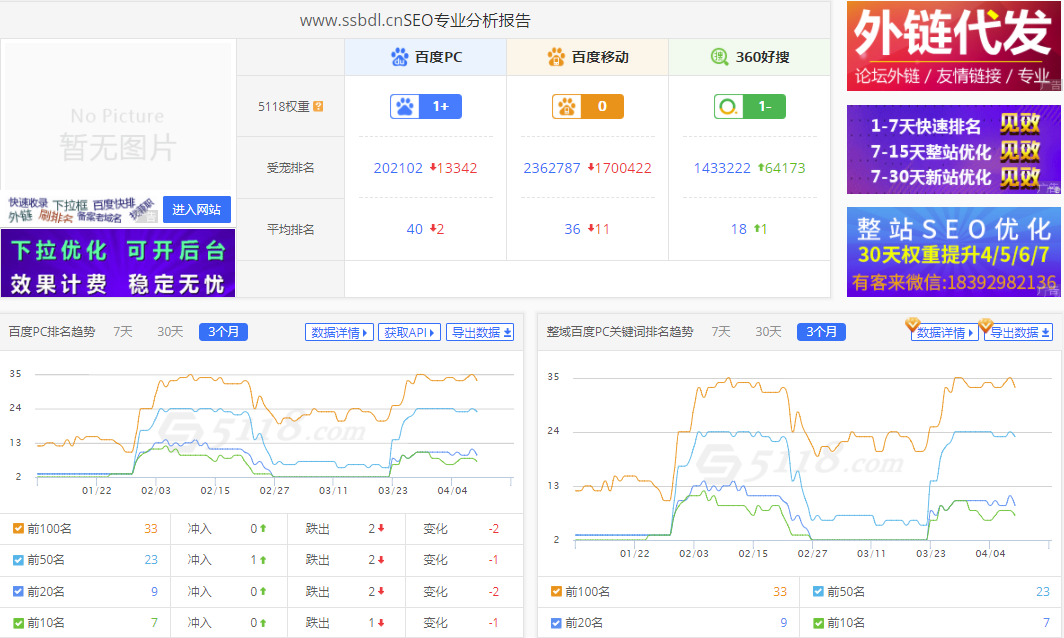Click the blue 1+ Baidu weight badge
Image resolution: width=1064 pixels, height=638 pixels.
pos(424,106)
